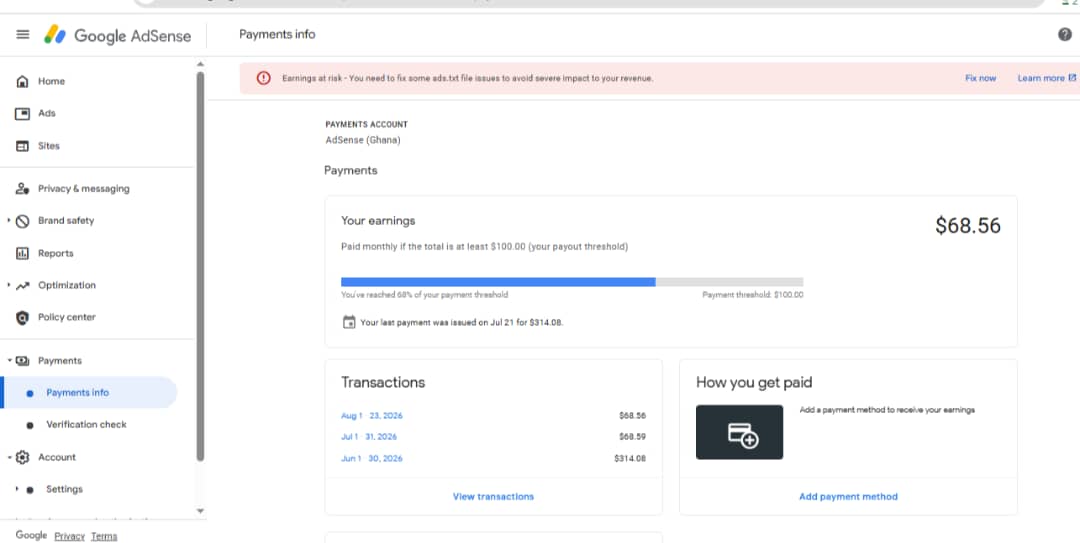Click the Reports chart icon
The width and height of the screenshot is (1080, 543).
click(22, 254)
